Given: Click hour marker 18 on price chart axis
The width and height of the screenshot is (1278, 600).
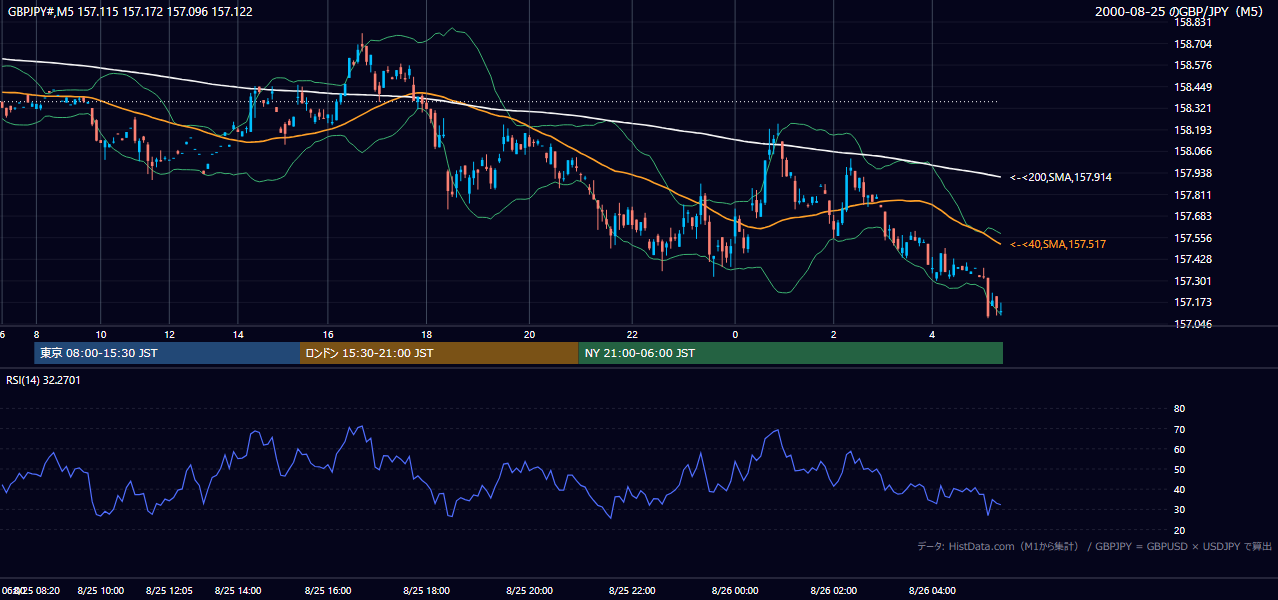Looking at the screenshot, I should point(427,334).
